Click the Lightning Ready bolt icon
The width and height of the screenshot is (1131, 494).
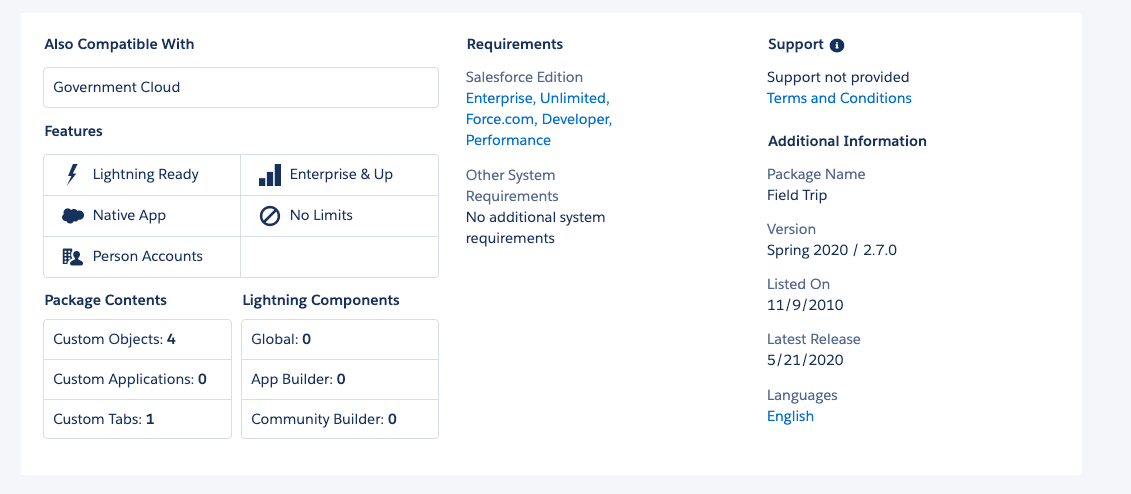click(72, 175)
